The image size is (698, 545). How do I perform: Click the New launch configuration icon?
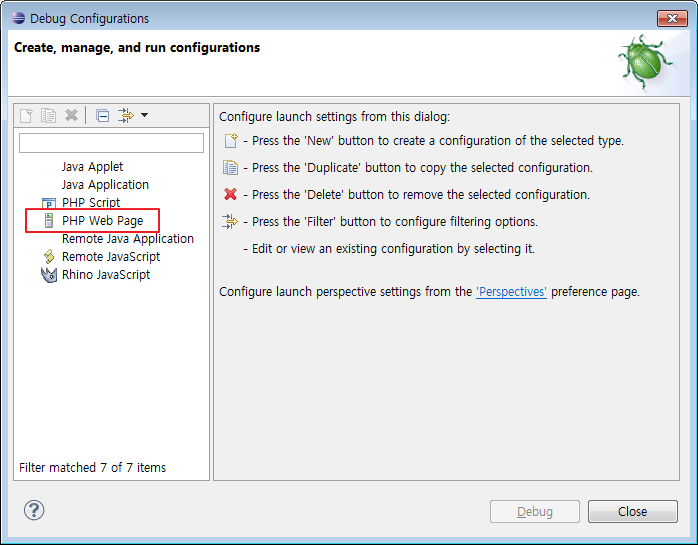point(27,115)
